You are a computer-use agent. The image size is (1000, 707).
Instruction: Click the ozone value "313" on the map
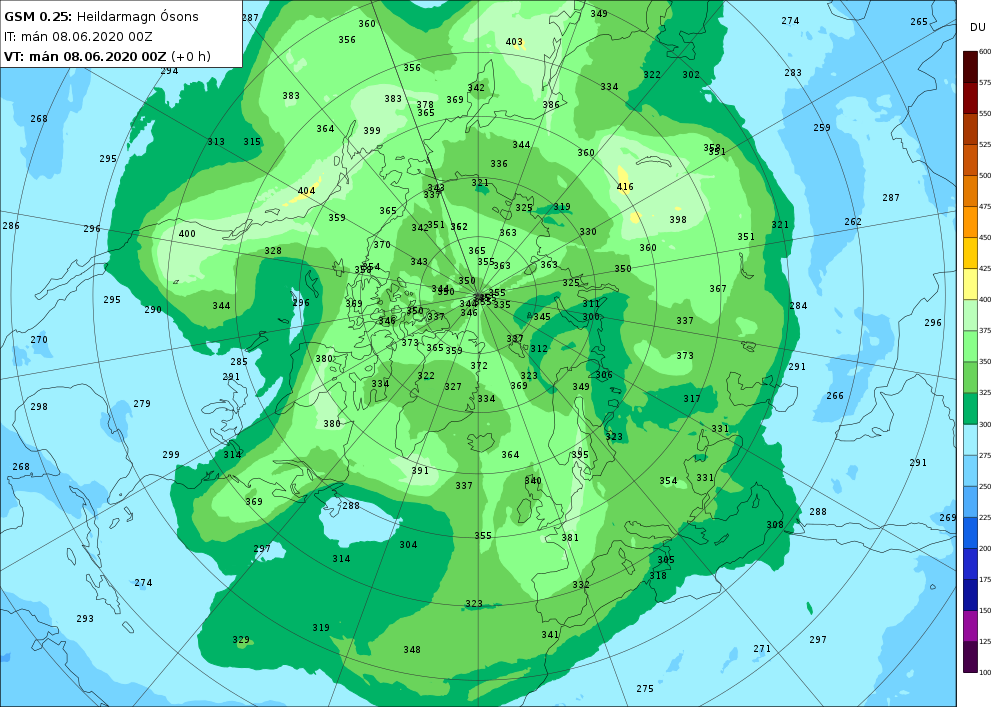(216, 142)
